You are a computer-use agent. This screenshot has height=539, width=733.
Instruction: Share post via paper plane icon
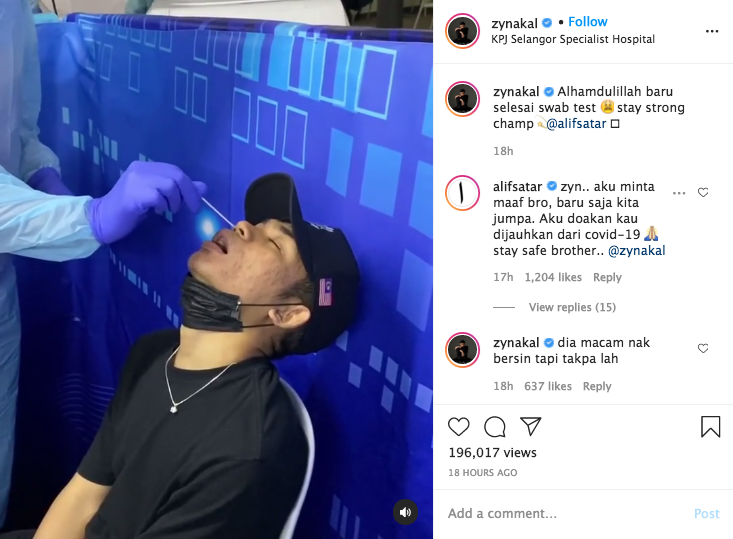[x=531, y=426]
